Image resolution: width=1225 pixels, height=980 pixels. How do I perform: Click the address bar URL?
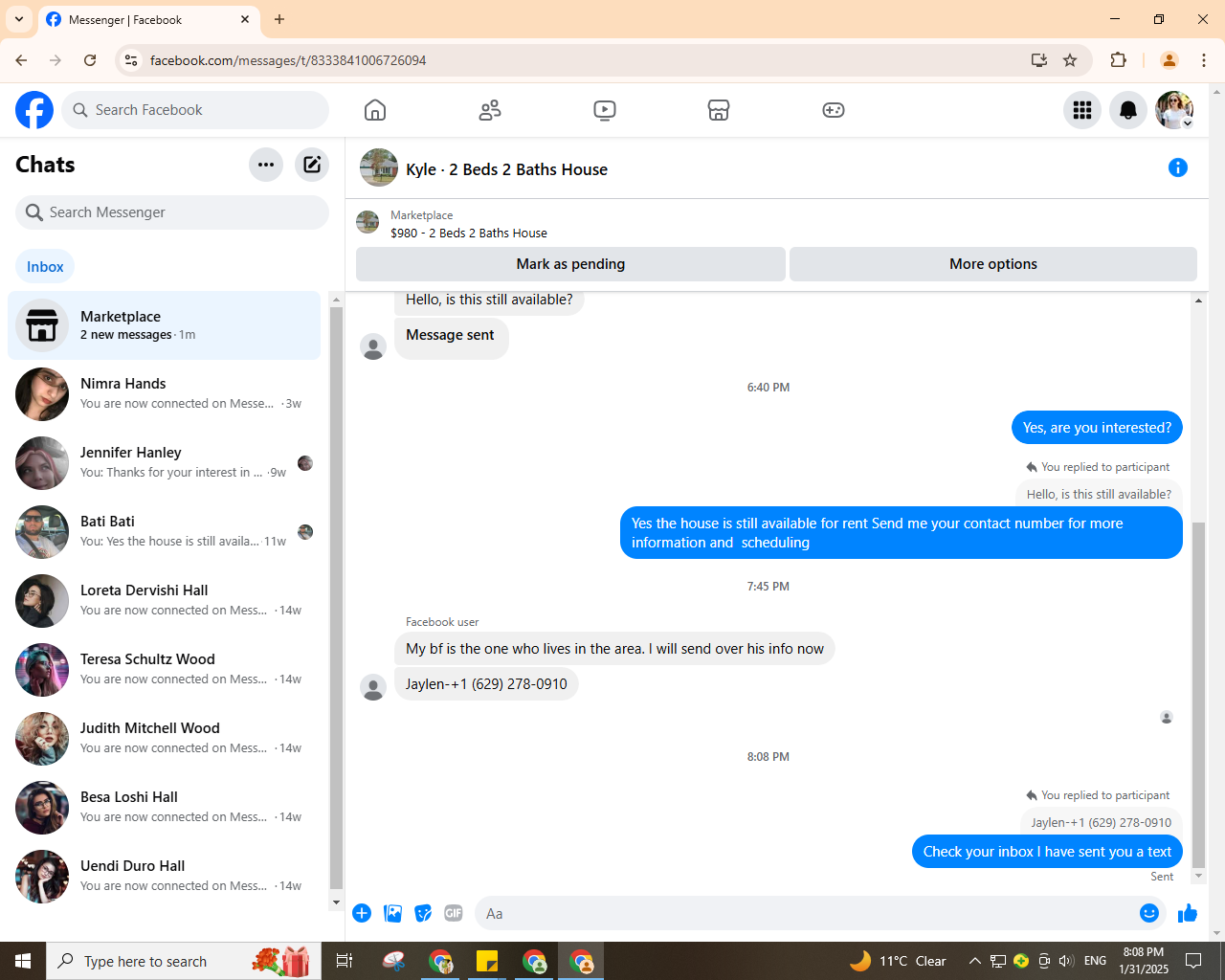point(288,60)
